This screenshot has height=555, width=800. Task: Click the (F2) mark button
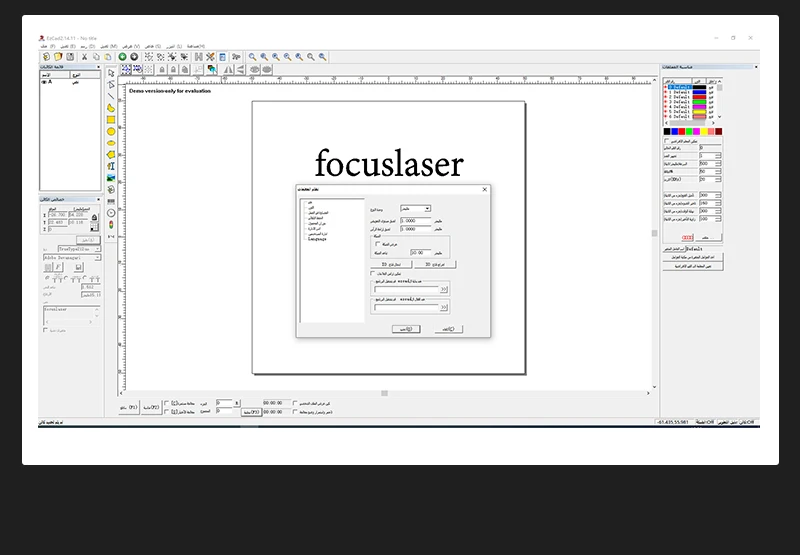pyautogui.click(x=152, y=408)
